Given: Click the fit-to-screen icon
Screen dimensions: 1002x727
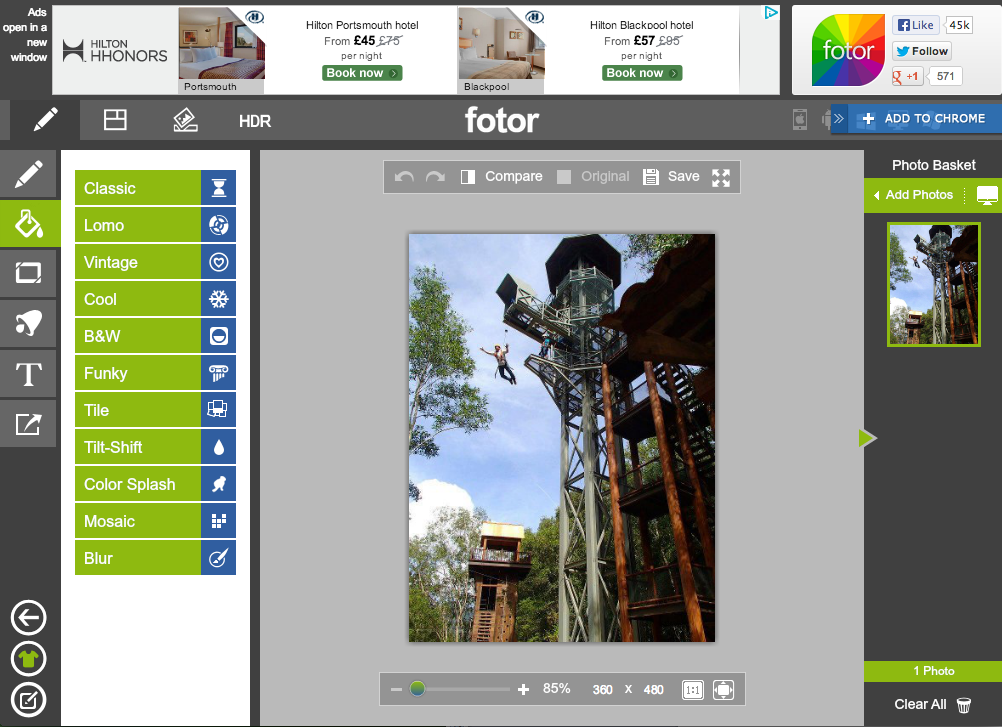Looking at the screenshot, I should pyautogui.click(x=724, y=690).
